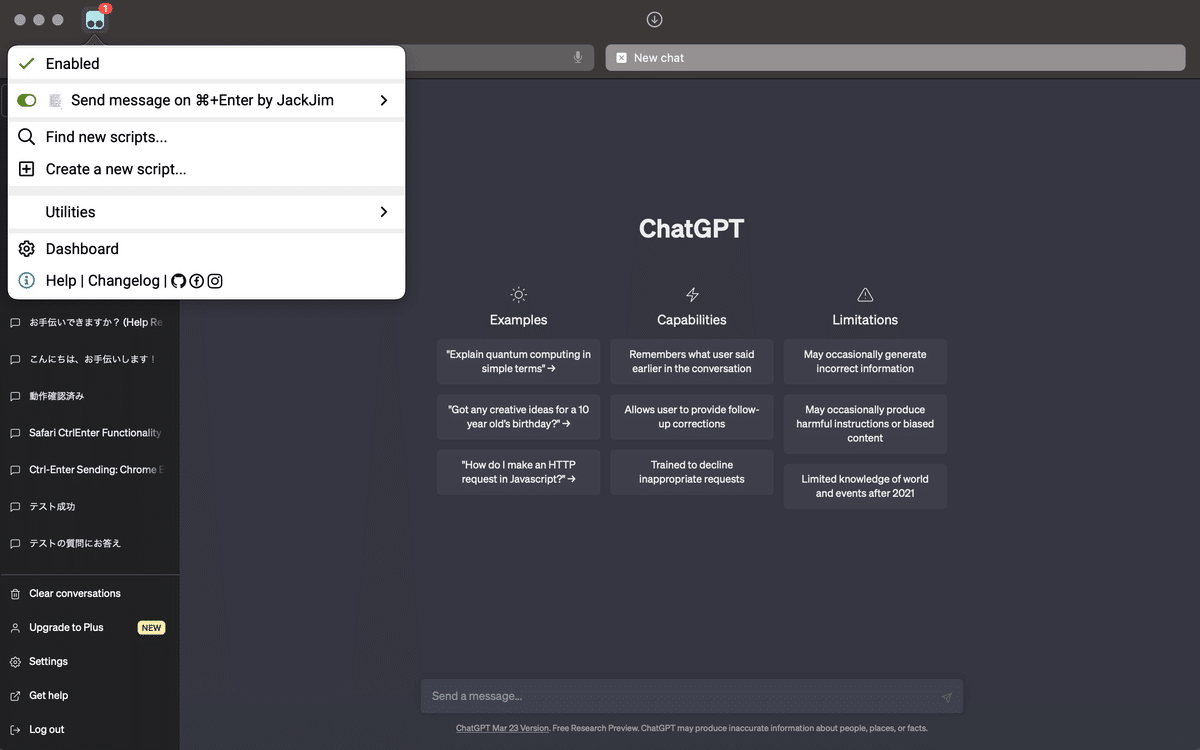Click the microphone icon in the address bar
1200x750 pixels.
pyautogui.click(x=578, y=58)
